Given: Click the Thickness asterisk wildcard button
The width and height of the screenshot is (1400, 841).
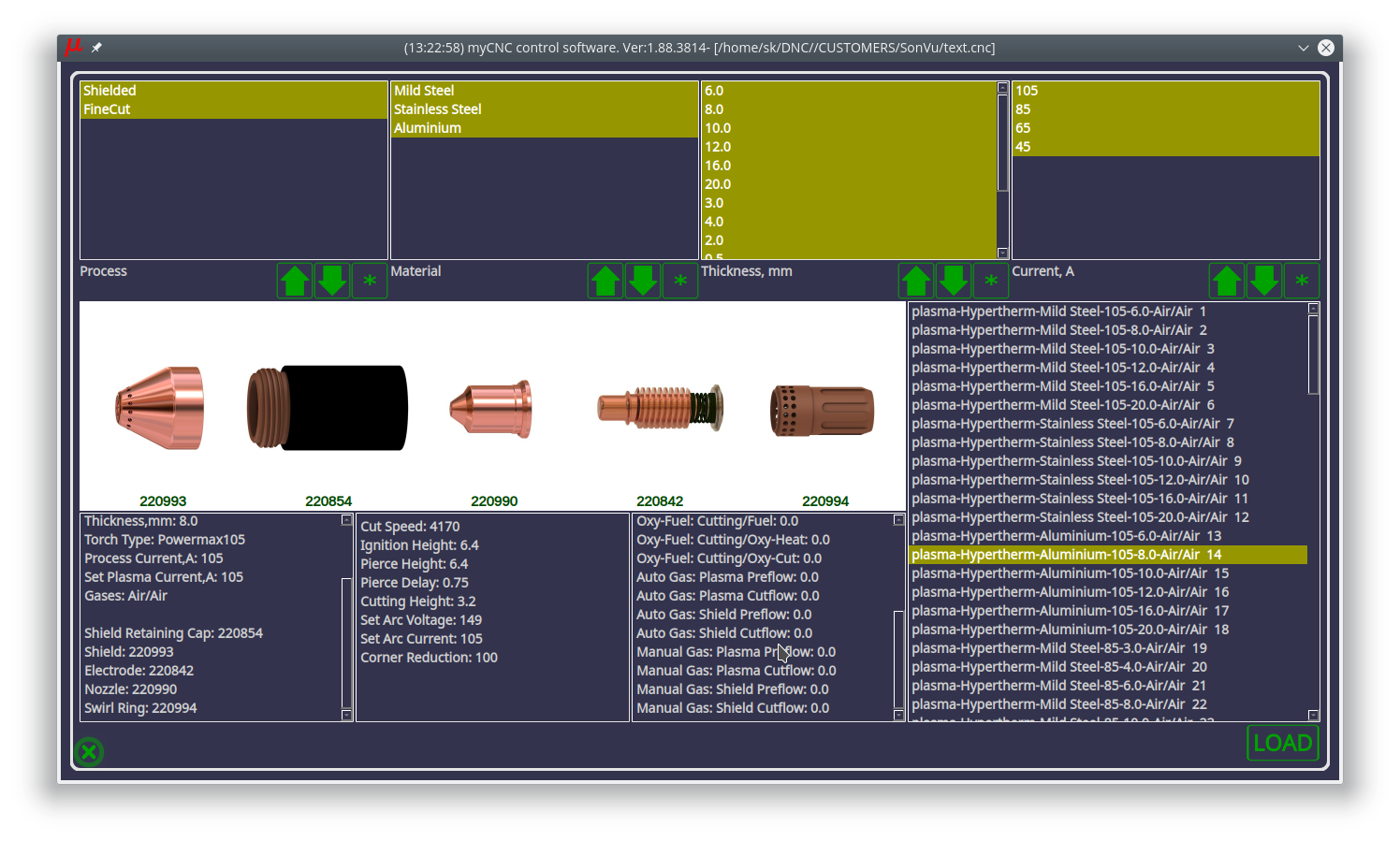Looking at the screenshot, I should click(991, 281).
